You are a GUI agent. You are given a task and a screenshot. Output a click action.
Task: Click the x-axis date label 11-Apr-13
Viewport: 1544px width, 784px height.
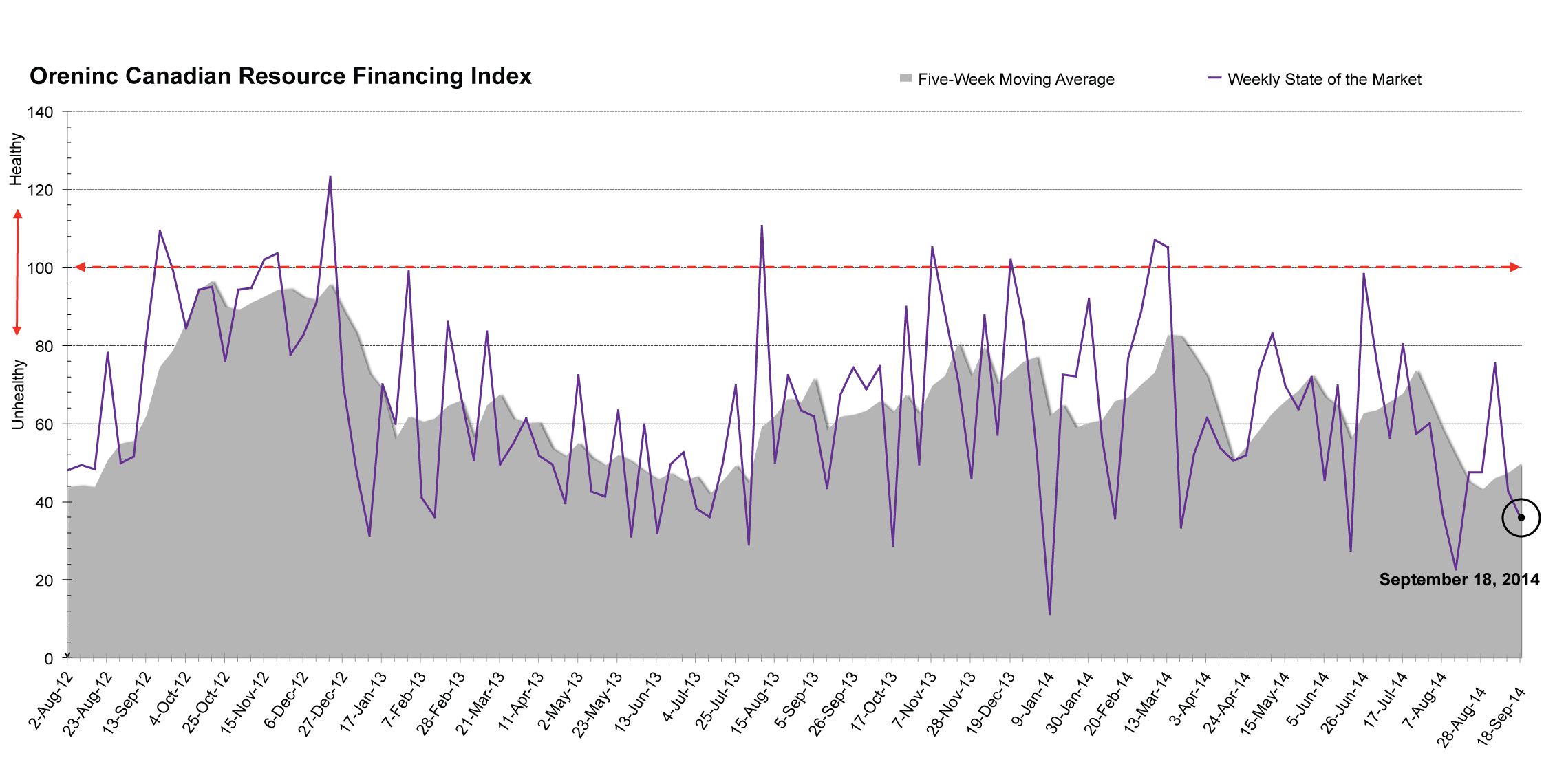tap(520, 701)
